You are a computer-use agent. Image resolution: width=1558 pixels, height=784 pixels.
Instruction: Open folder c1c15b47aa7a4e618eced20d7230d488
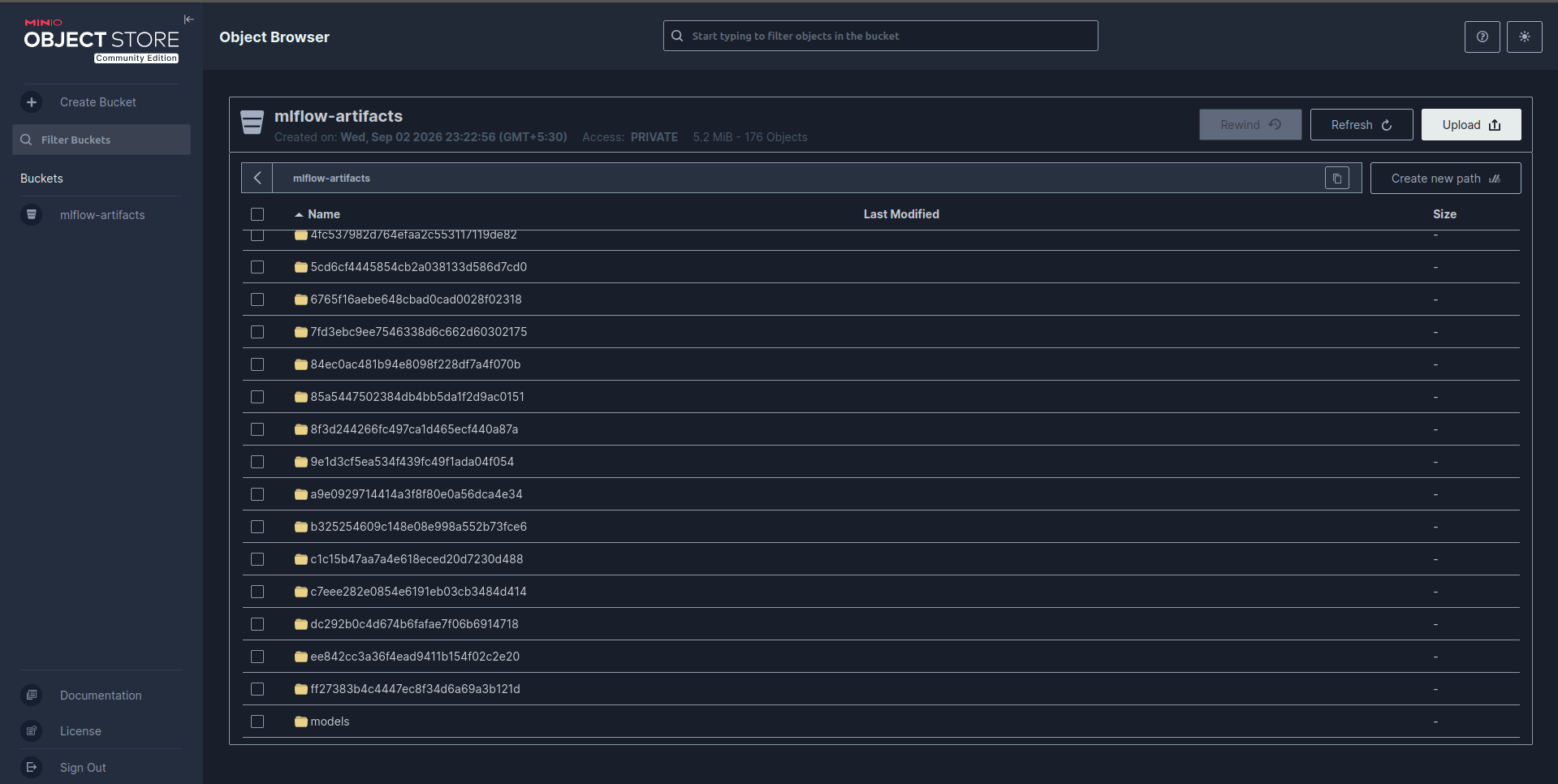point(416,559)
